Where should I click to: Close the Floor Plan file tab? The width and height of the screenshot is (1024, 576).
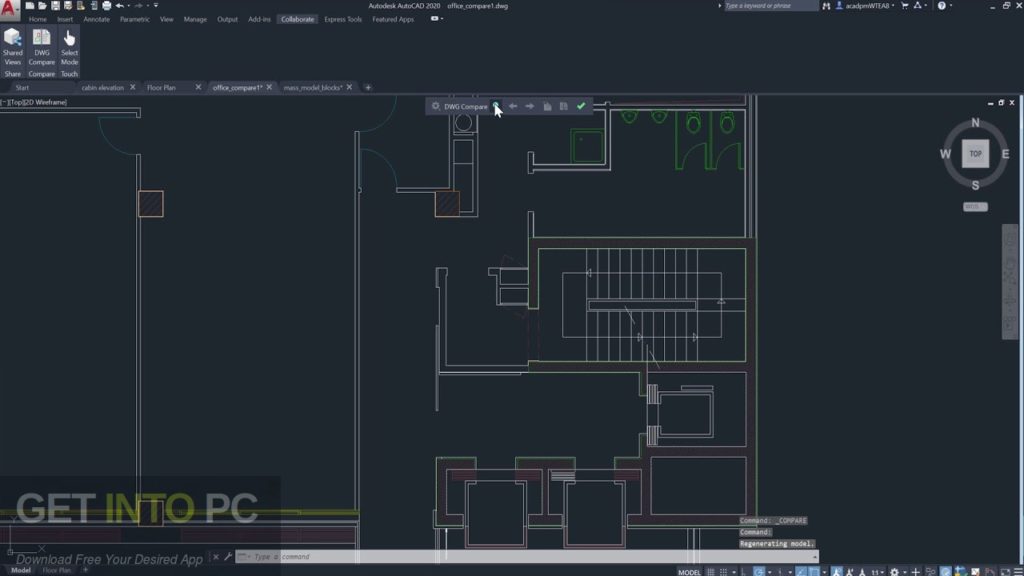[199, 87]
